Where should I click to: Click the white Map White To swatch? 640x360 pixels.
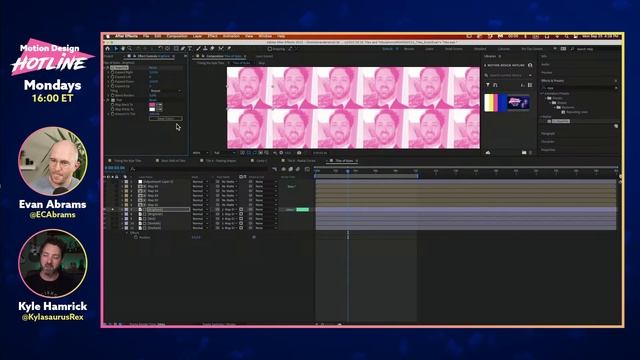pyautogui.click(x=152, y=109)
